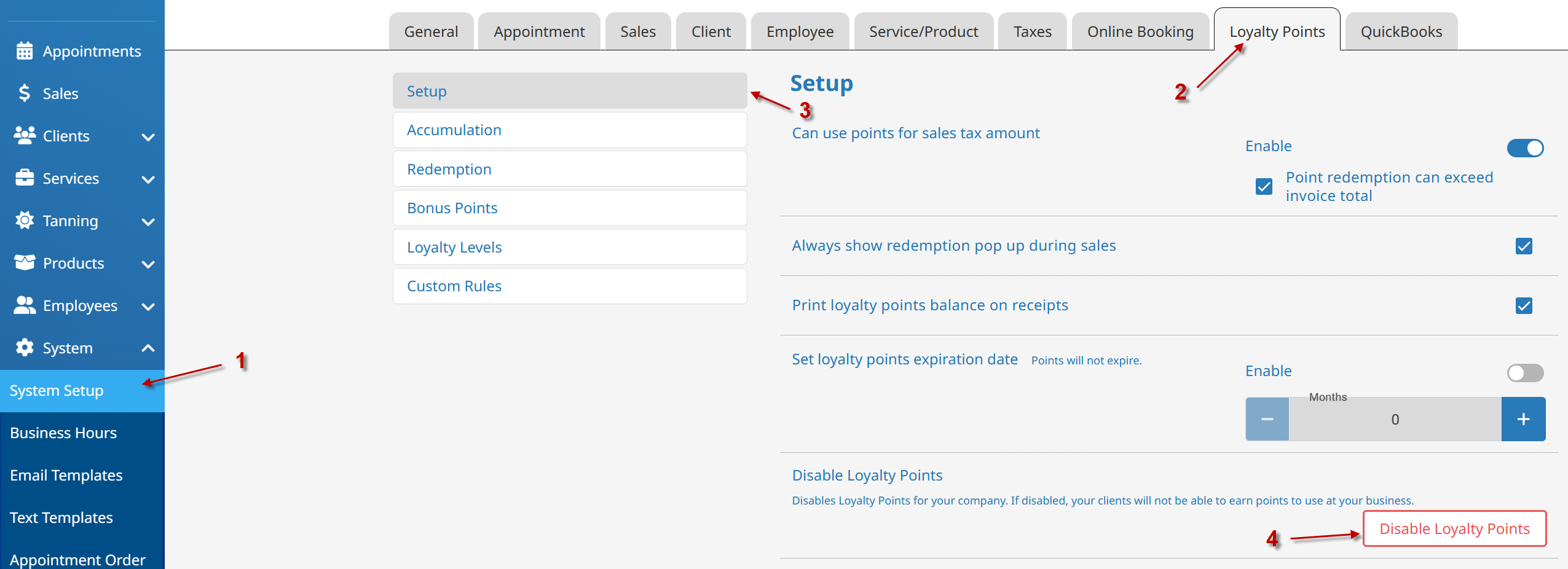1568x569 pixels.
Task: Collapse the System menu chevron
Action: [148, 348]
